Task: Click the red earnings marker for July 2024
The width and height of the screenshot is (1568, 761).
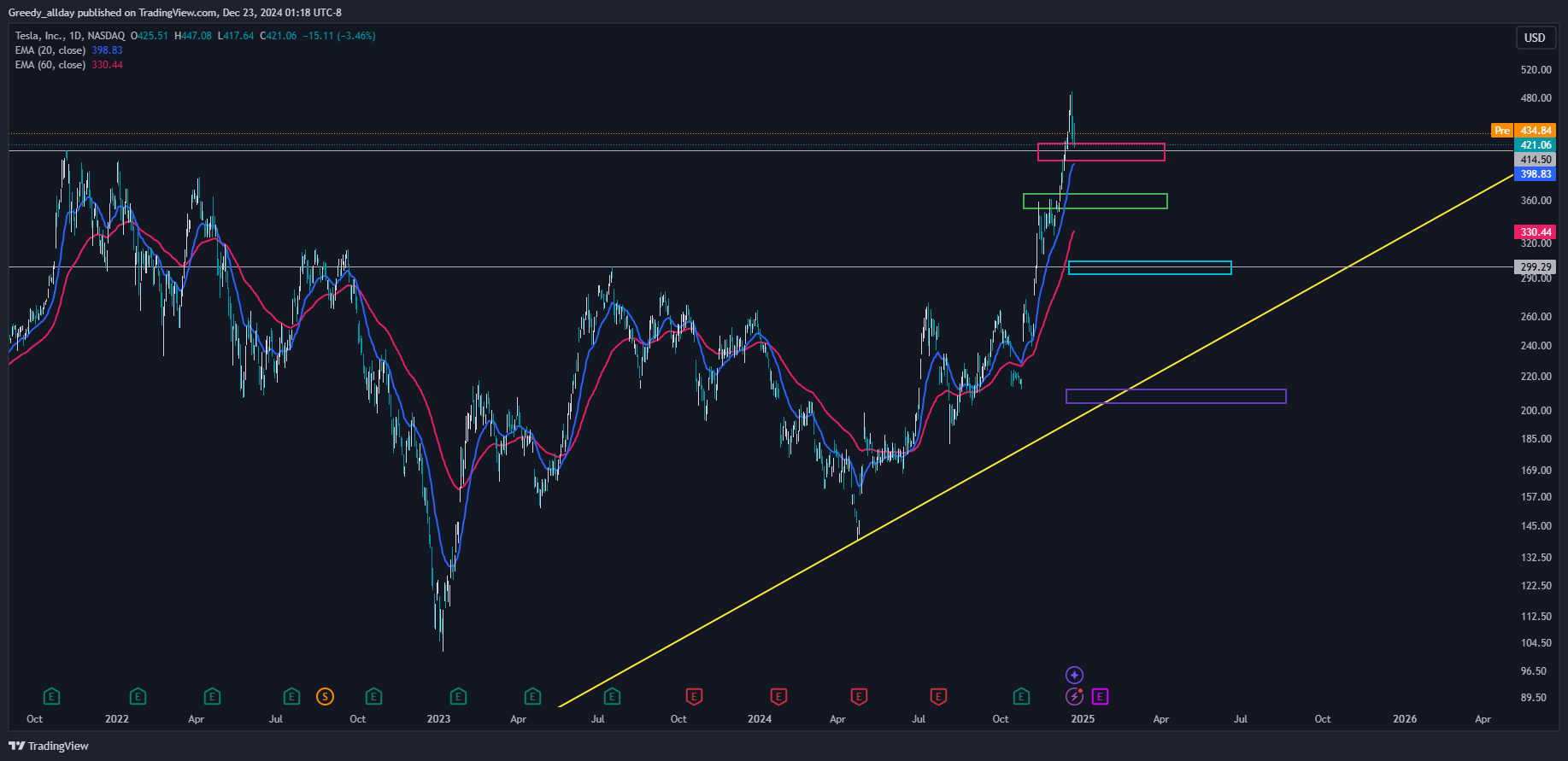Action: [938, 697]
